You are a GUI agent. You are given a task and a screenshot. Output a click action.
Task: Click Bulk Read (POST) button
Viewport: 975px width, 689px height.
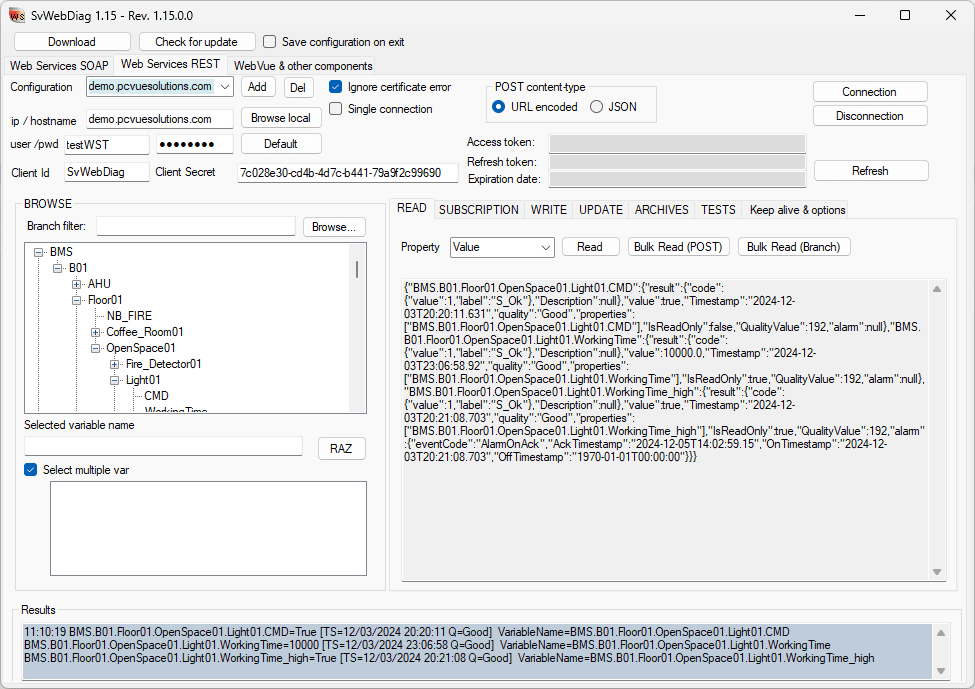tap(678, 247)
